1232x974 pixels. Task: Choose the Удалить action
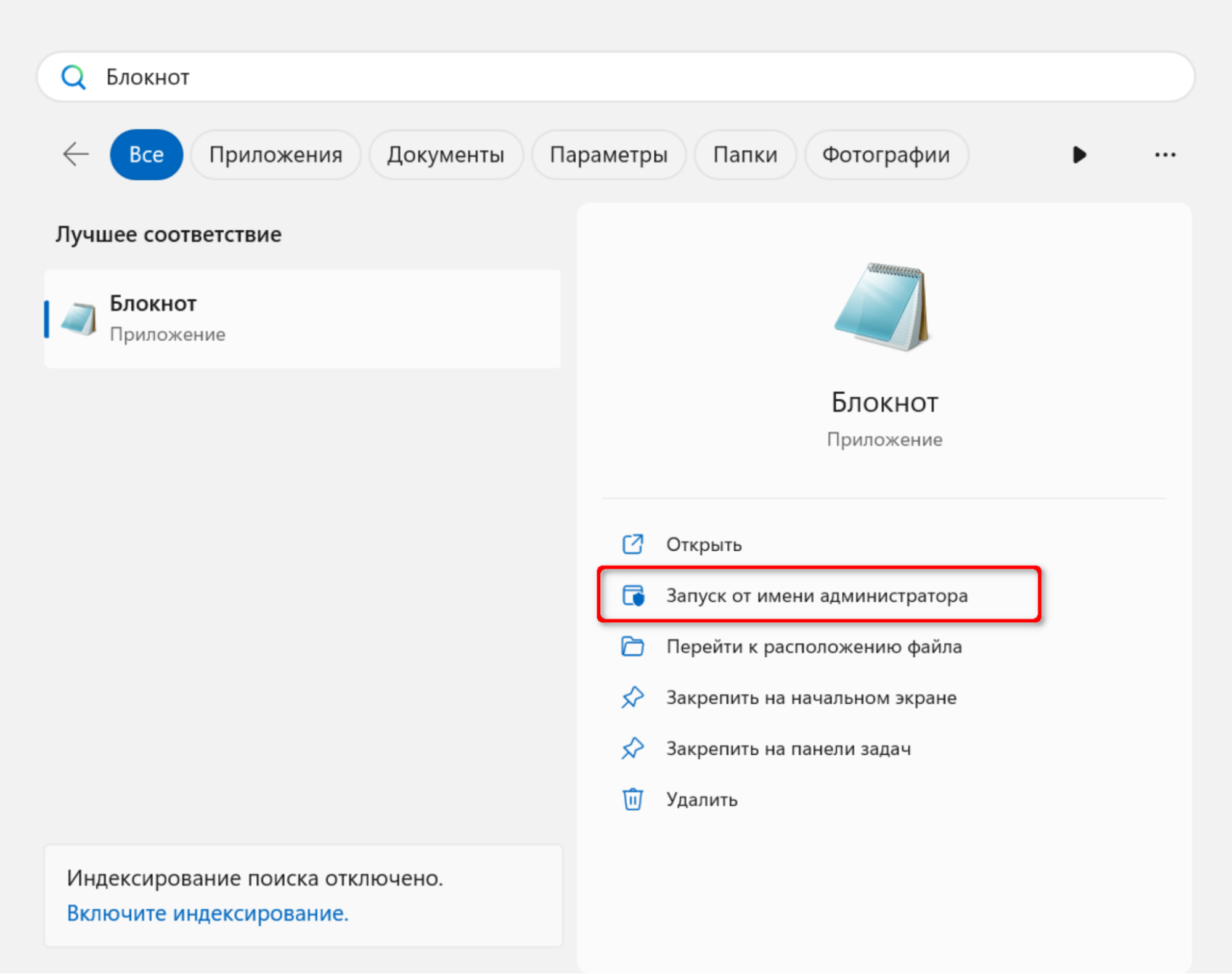click(x=701, y=800)
